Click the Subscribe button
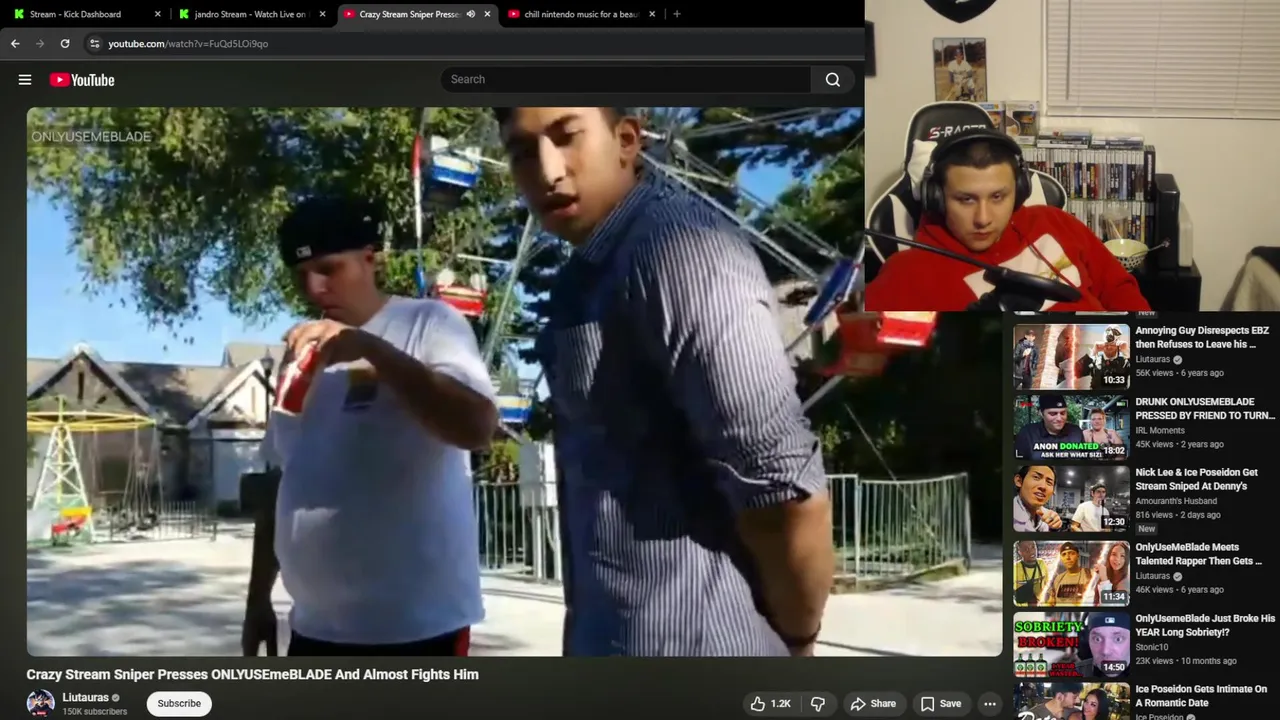The height and width of the screenshot is (720, 1280). (179, 704)
